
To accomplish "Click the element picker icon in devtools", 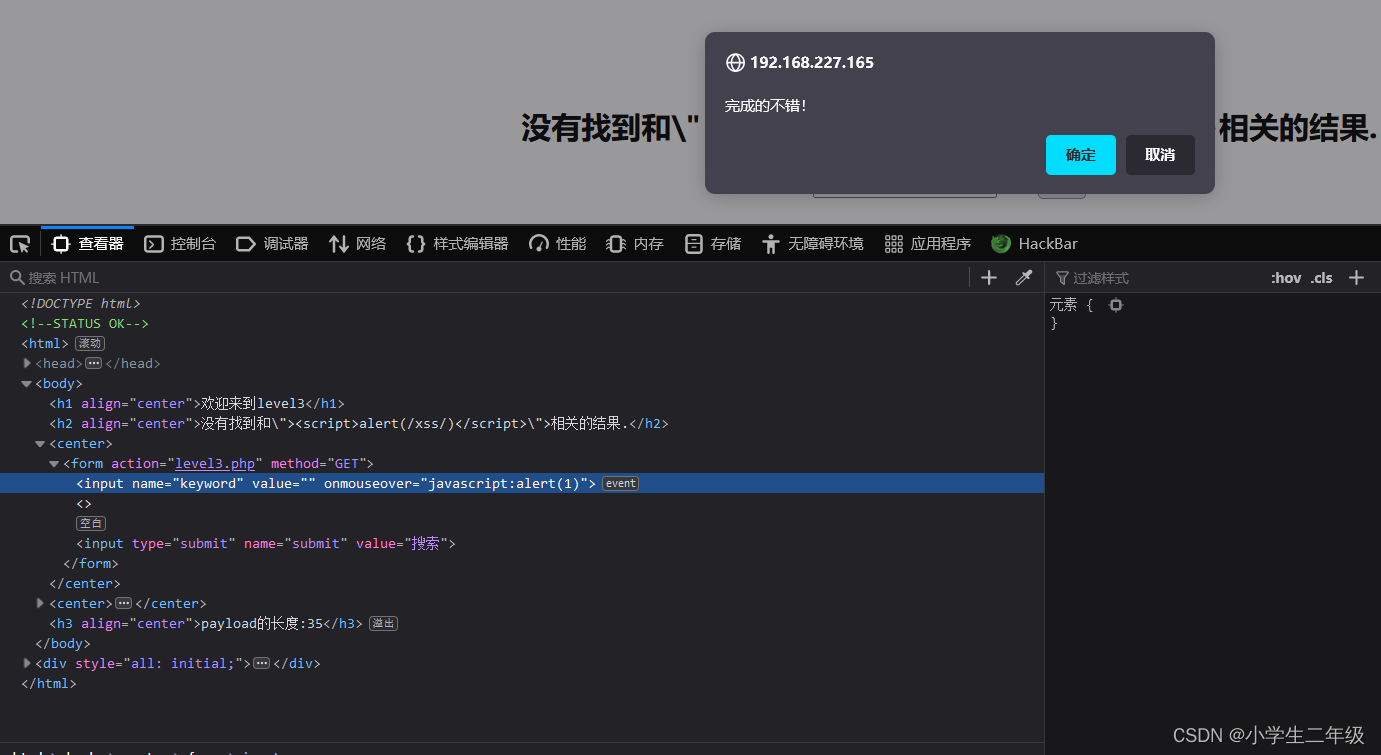I will click(20, 243).
